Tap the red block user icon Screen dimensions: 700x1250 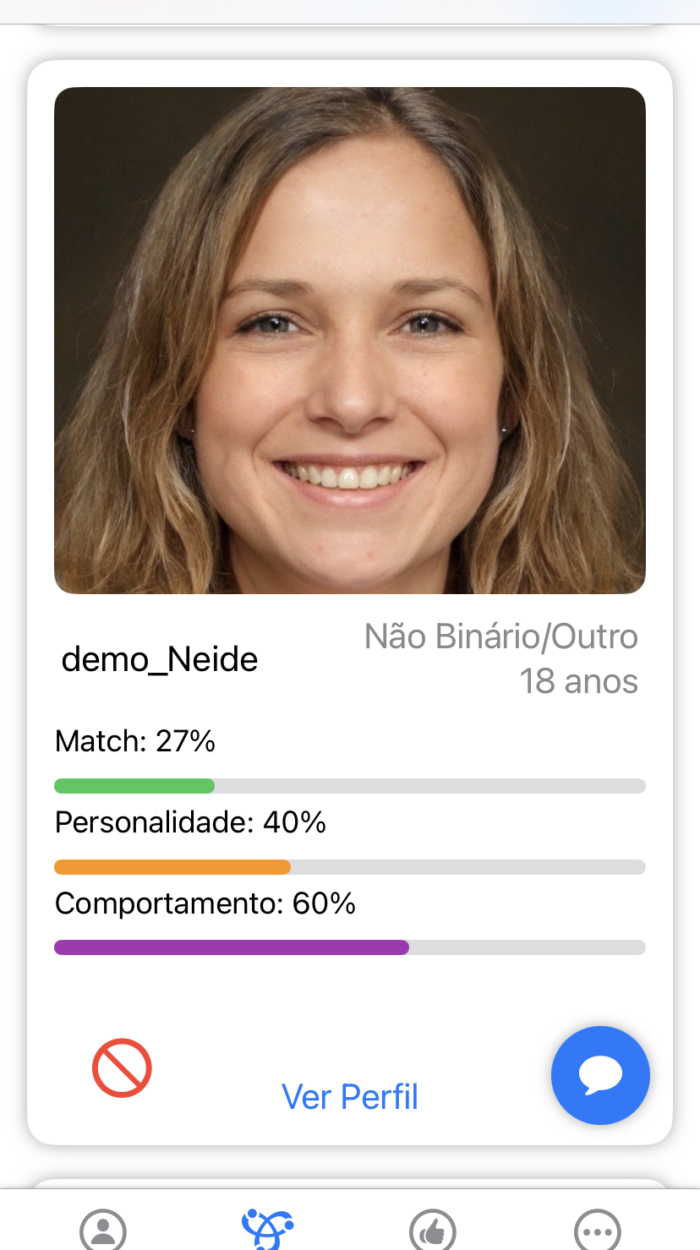[x=122, y=1068]
